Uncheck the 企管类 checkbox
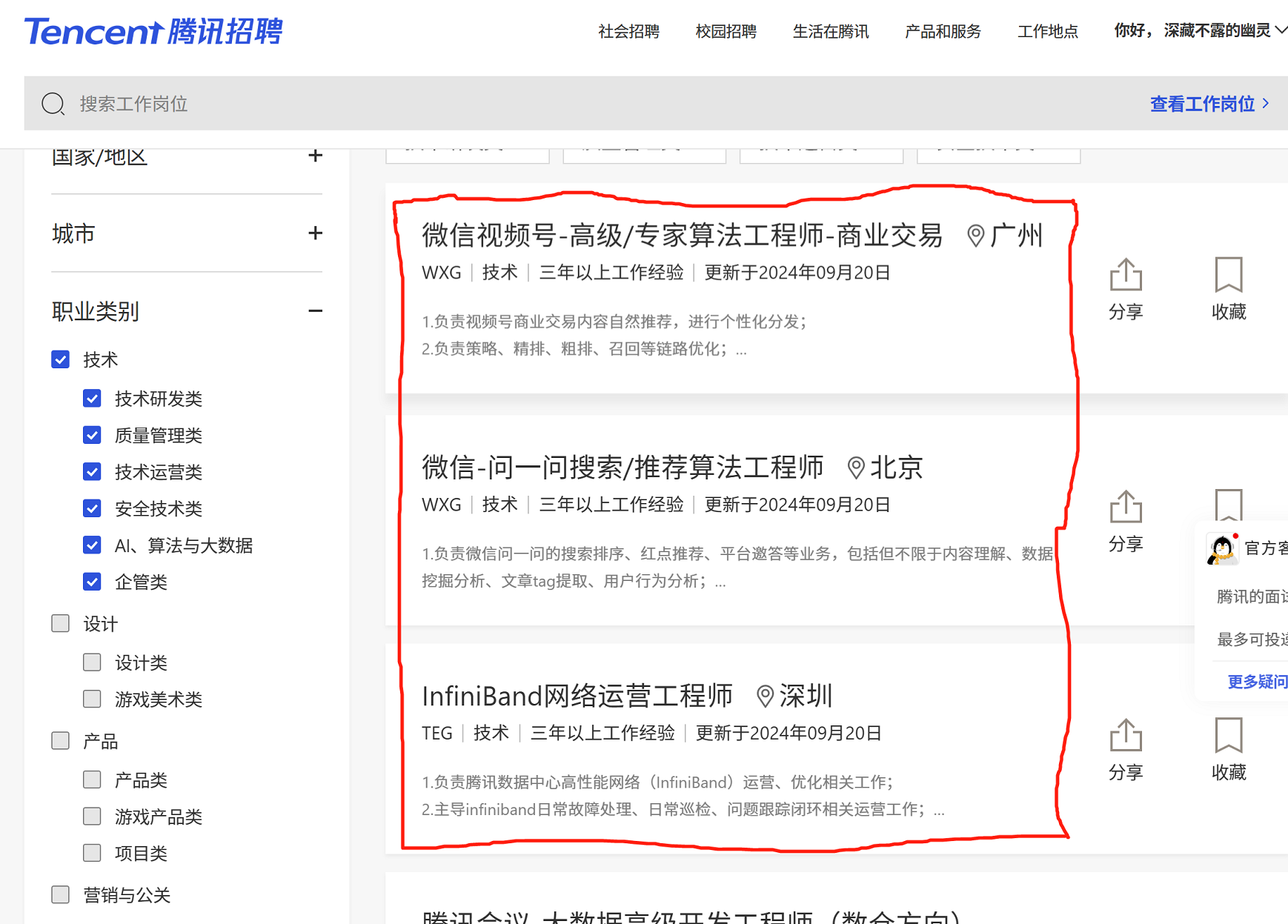Viewport: 1288px width, 924px height. [x=92, y=582]
